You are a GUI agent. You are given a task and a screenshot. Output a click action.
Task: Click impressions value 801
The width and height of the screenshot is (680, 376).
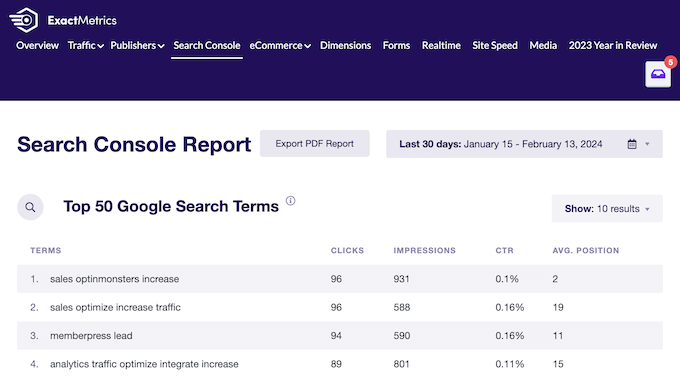point(401,364)
